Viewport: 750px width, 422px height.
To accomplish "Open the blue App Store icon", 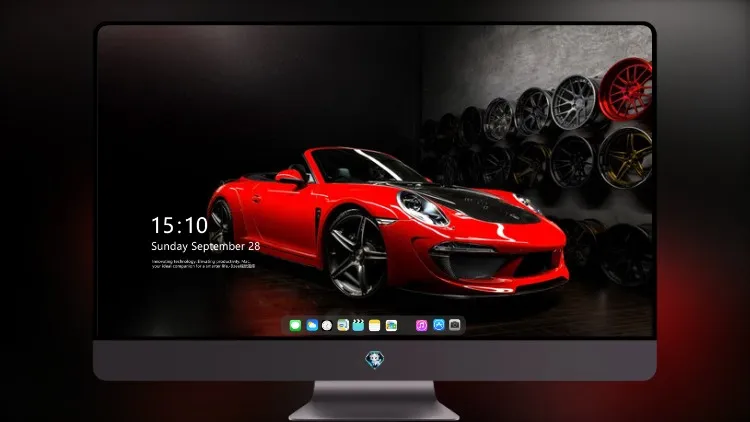I will 439,325.
